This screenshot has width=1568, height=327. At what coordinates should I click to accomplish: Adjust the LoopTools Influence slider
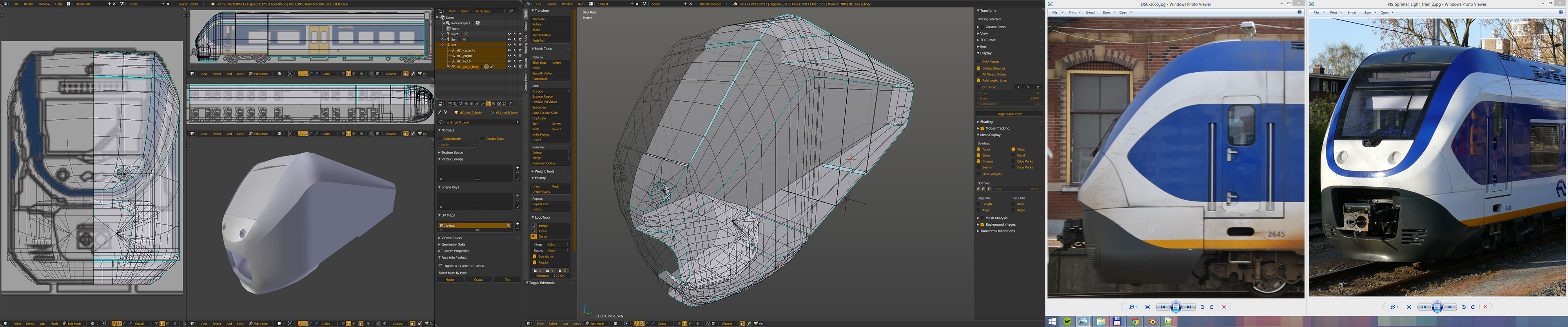[550, 276]
